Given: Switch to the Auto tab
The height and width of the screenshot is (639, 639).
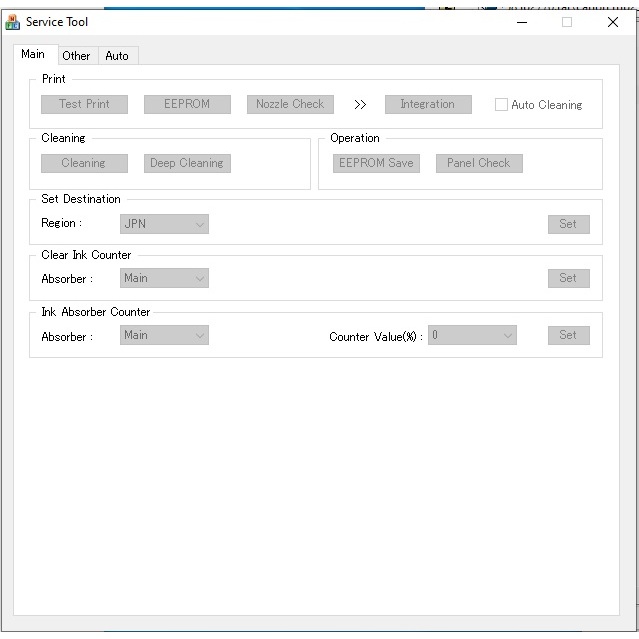Looking at the screenshot, I should 117,56.
